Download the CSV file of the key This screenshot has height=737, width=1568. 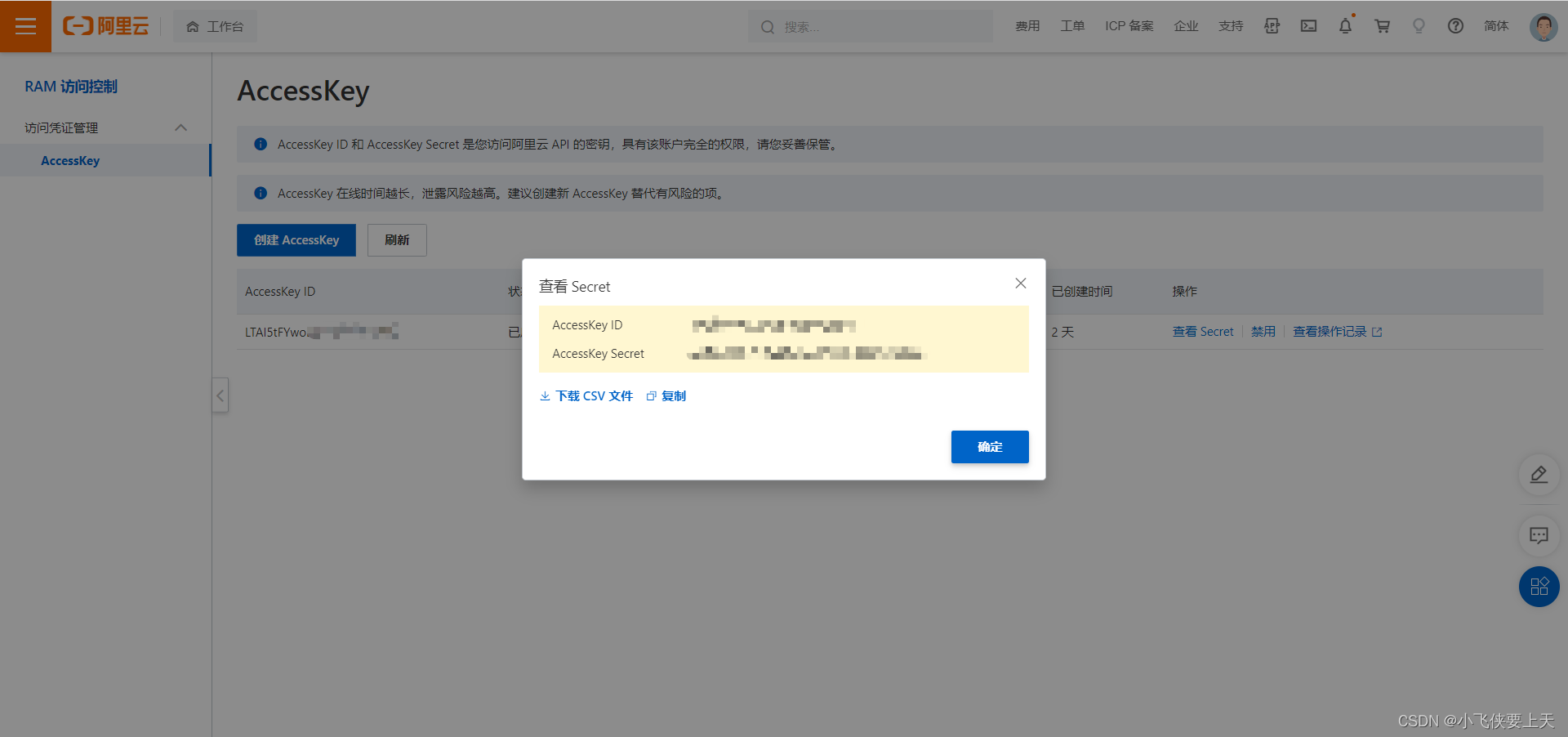pos(586,396)
